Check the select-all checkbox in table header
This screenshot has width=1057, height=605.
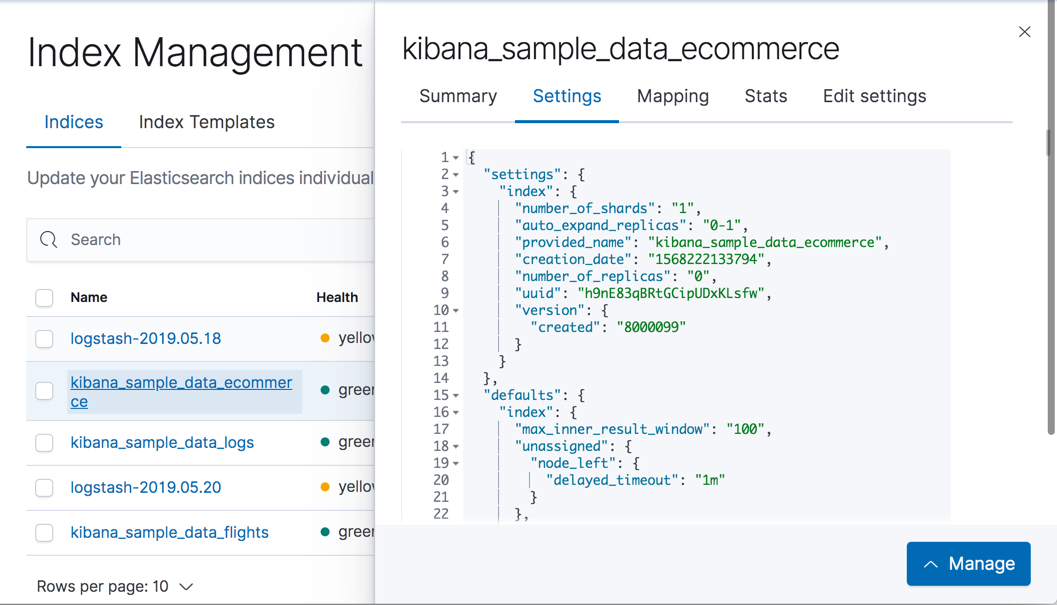(x=44, y=297)
